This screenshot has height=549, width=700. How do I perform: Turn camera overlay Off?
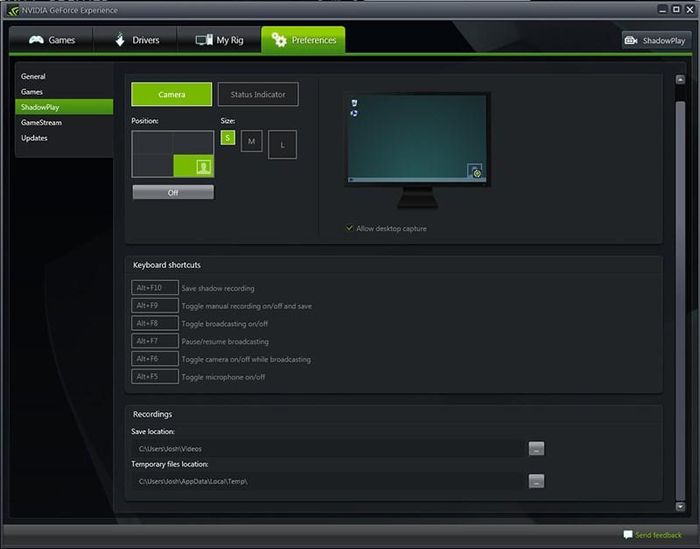pos(173,192)
